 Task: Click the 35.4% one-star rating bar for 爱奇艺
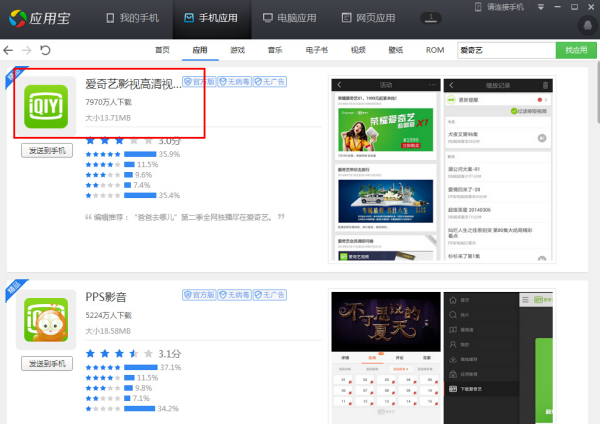140,195
